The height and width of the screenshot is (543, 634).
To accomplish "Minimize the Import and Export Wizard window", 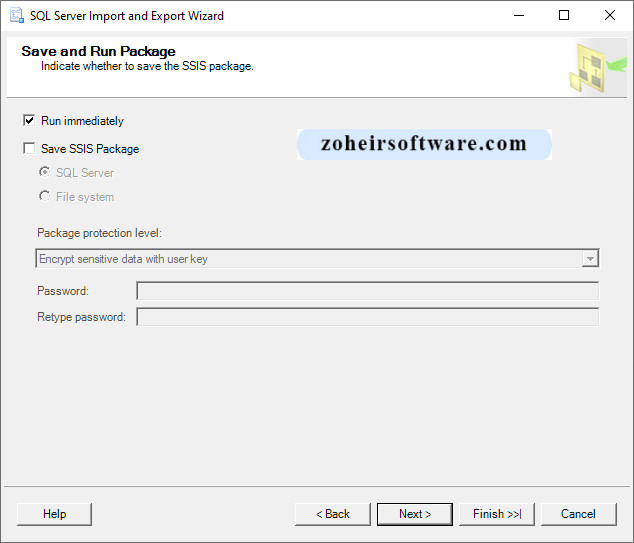I will (518, 16).
